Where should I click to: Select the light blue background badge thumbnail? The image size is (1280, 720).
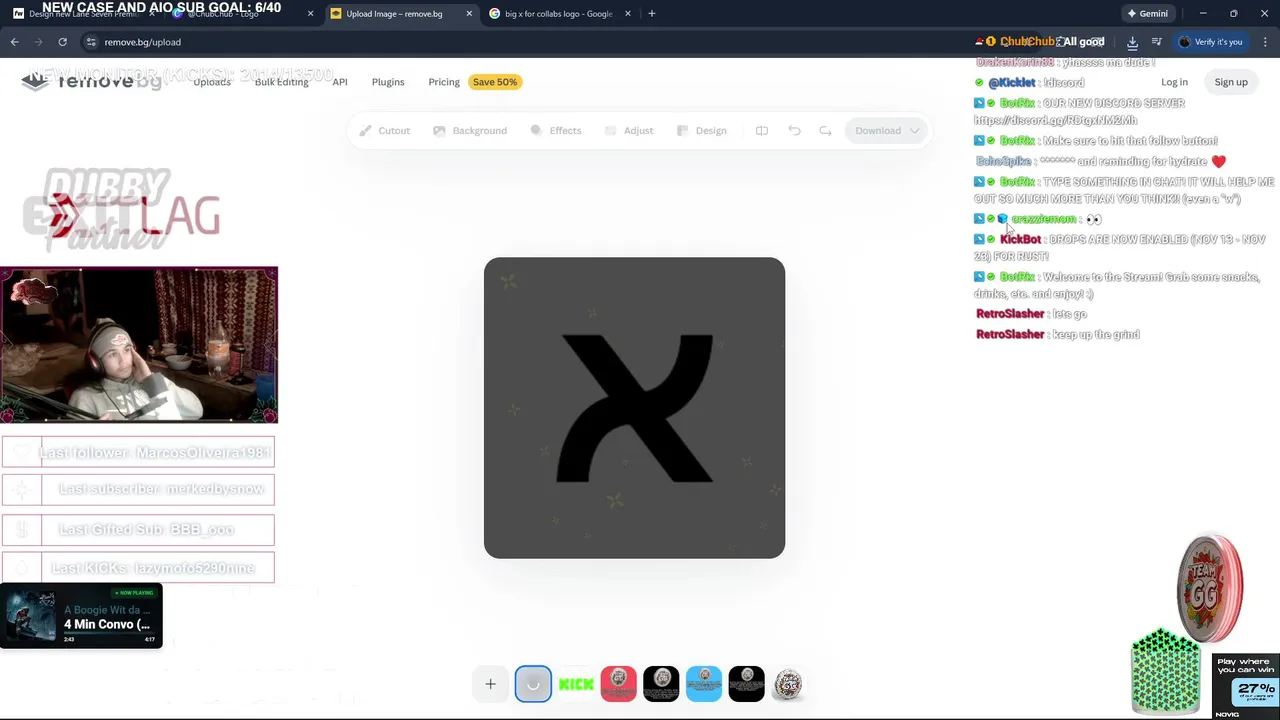click(x=704, y=684)
